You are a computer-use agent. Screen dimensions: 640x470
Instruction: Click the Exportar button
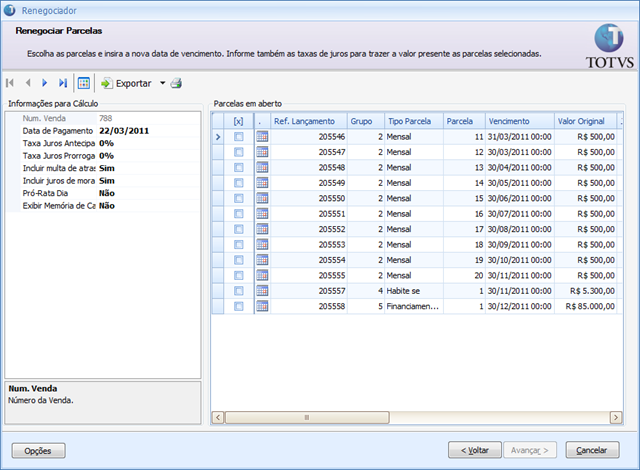tap(127, 83)
